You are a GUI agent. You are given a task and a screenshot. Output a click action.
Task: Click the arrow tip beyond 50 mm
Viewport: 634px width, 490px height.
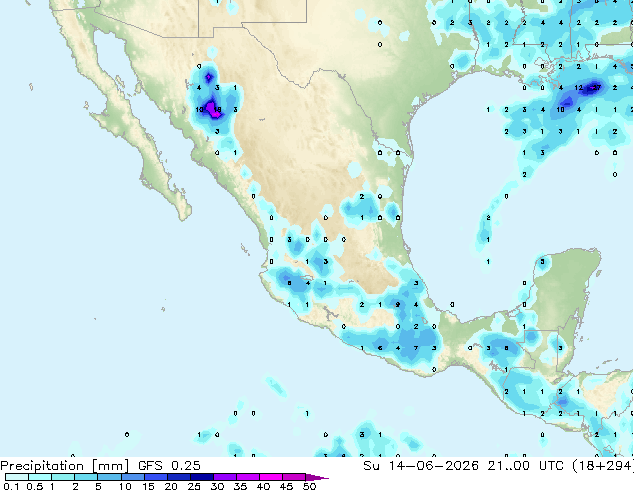point(317,477)
